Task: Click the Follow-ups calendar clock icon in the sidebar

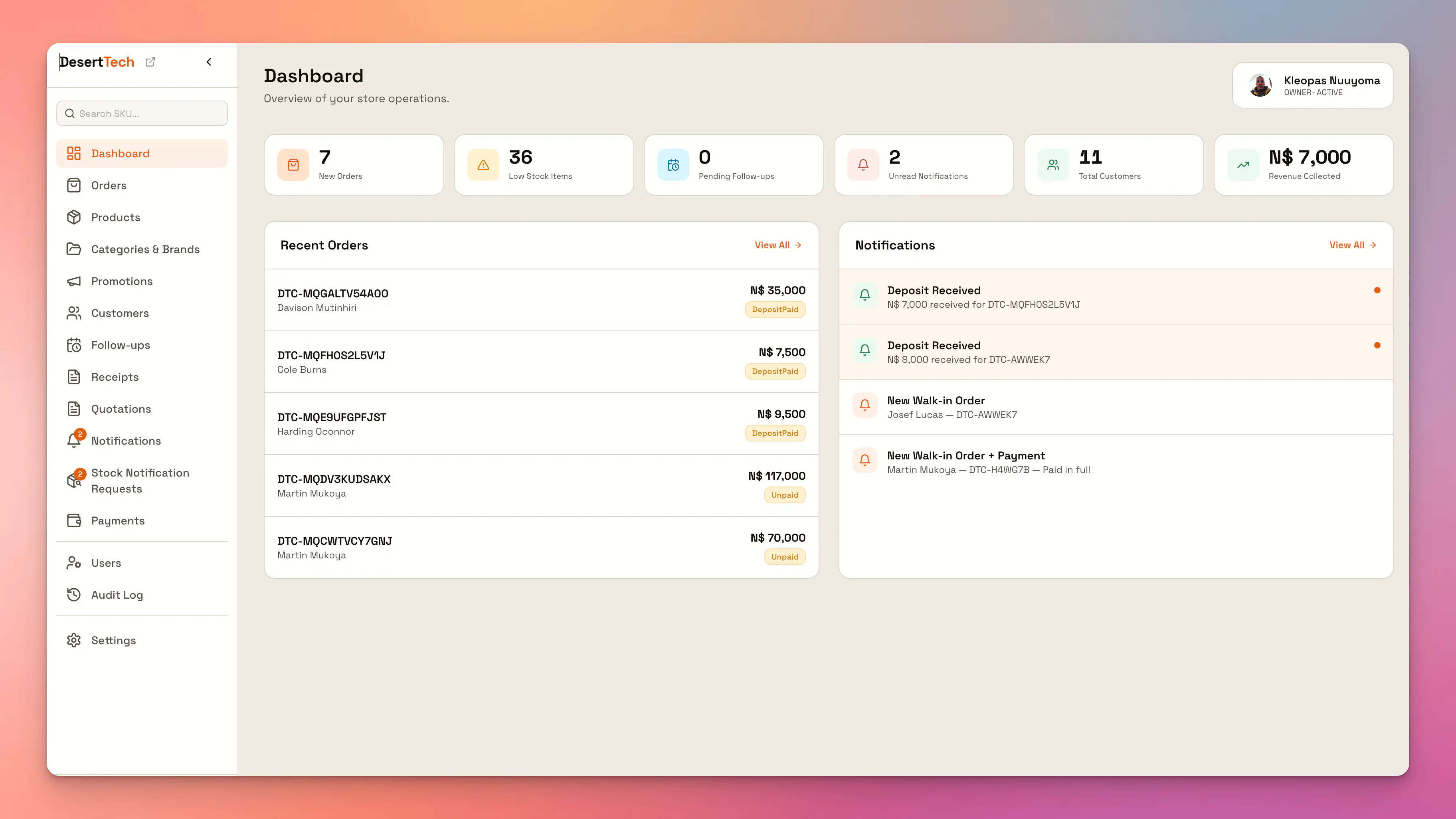Action: coord(73,345)
